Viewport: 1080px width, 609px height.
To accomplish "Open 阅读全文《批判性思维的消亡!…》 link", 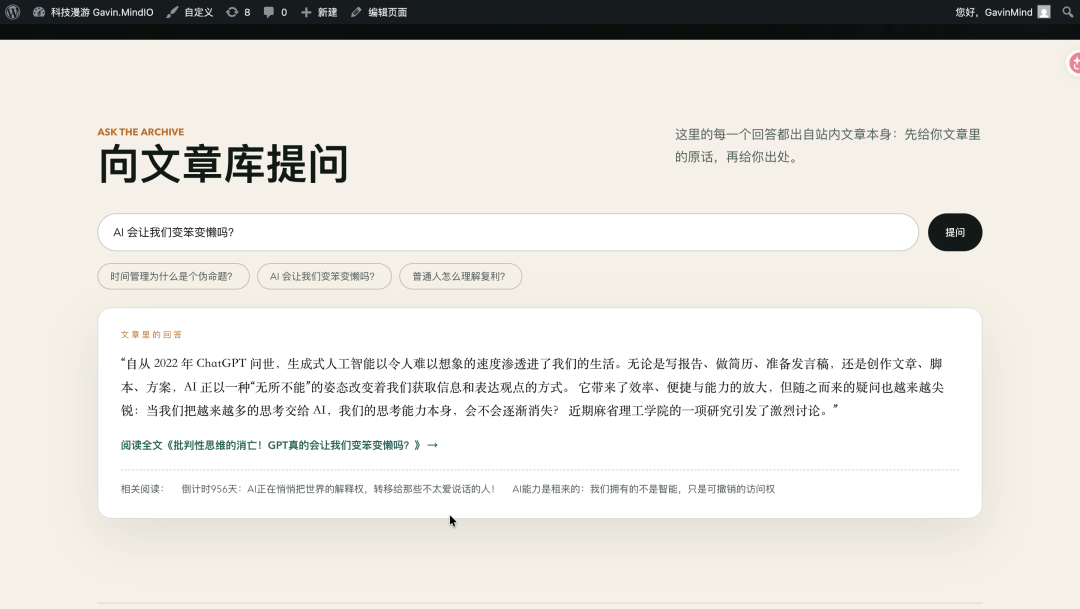I will pos(279,445).
